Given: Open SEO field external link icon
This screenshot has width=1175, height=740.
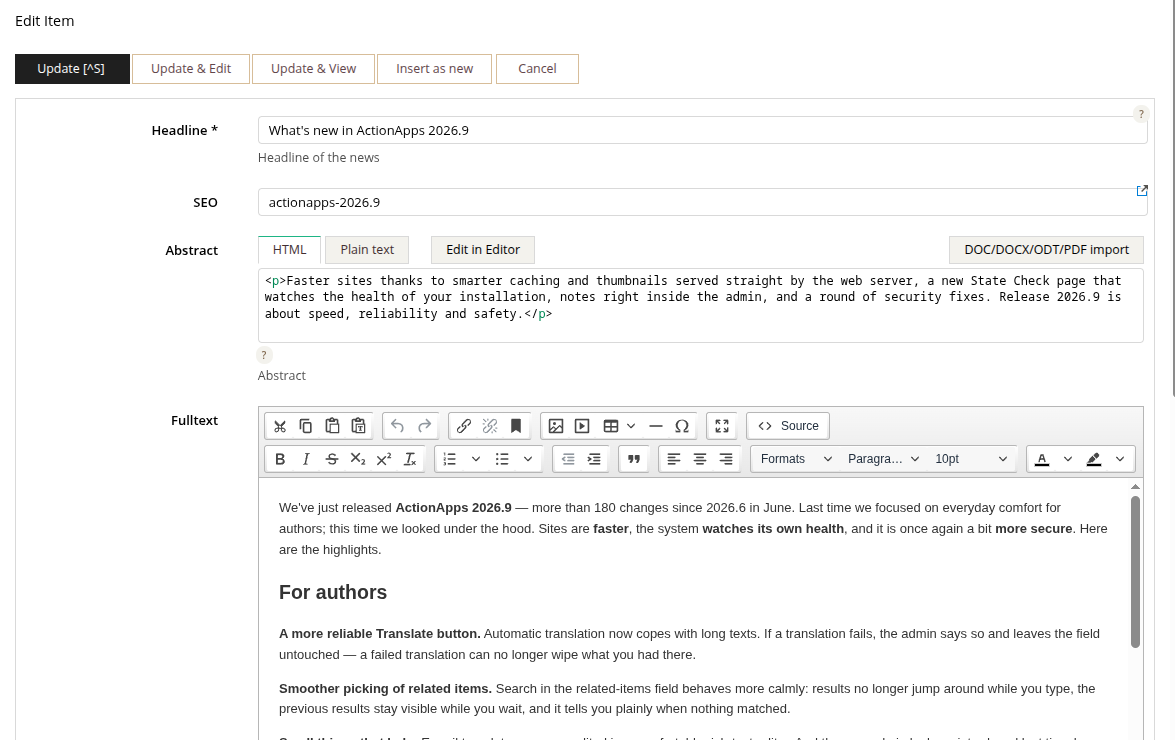Looking at the screenshot, I should [x=1142, y=191].
